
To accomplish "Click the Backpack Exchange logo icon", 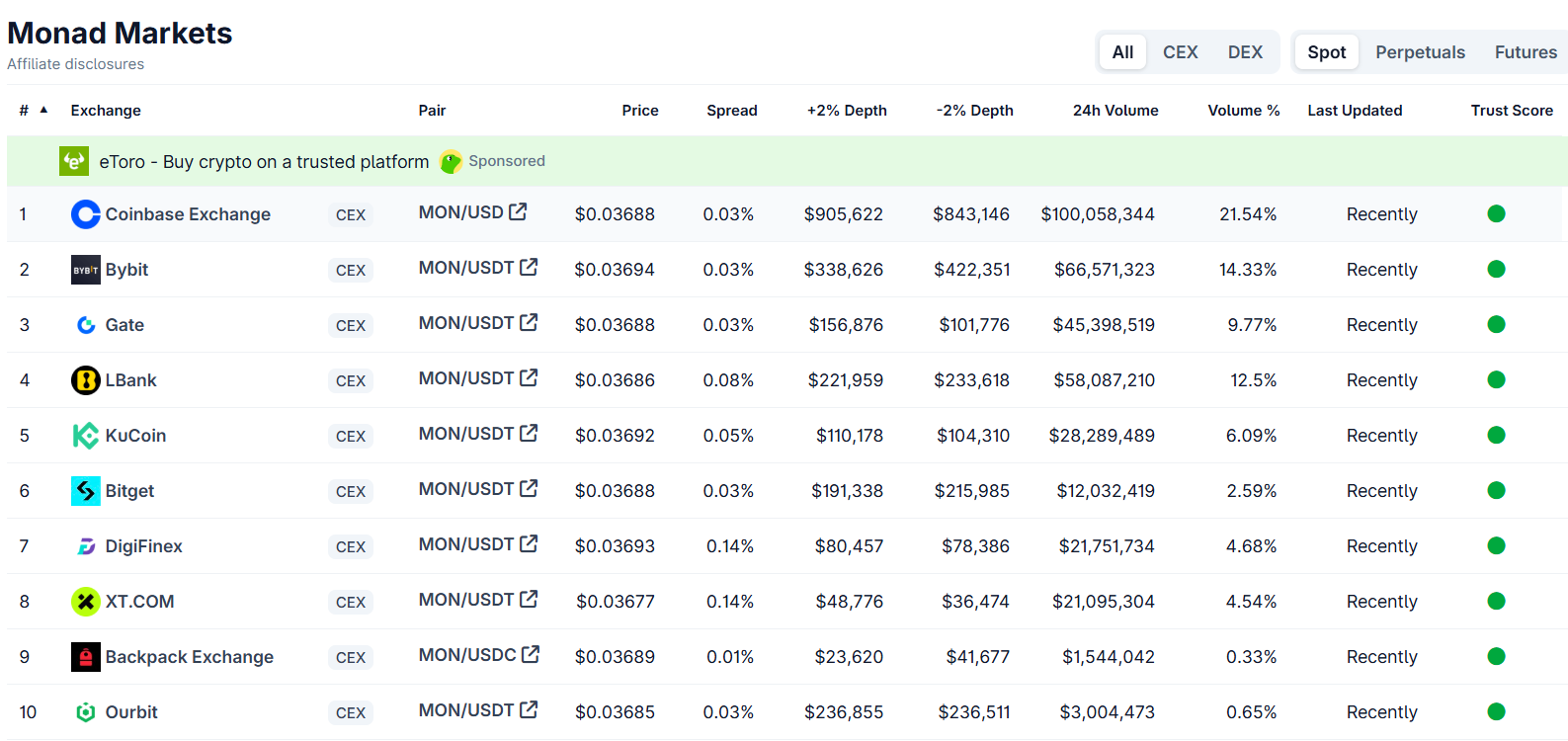I will tap(86, 657).
